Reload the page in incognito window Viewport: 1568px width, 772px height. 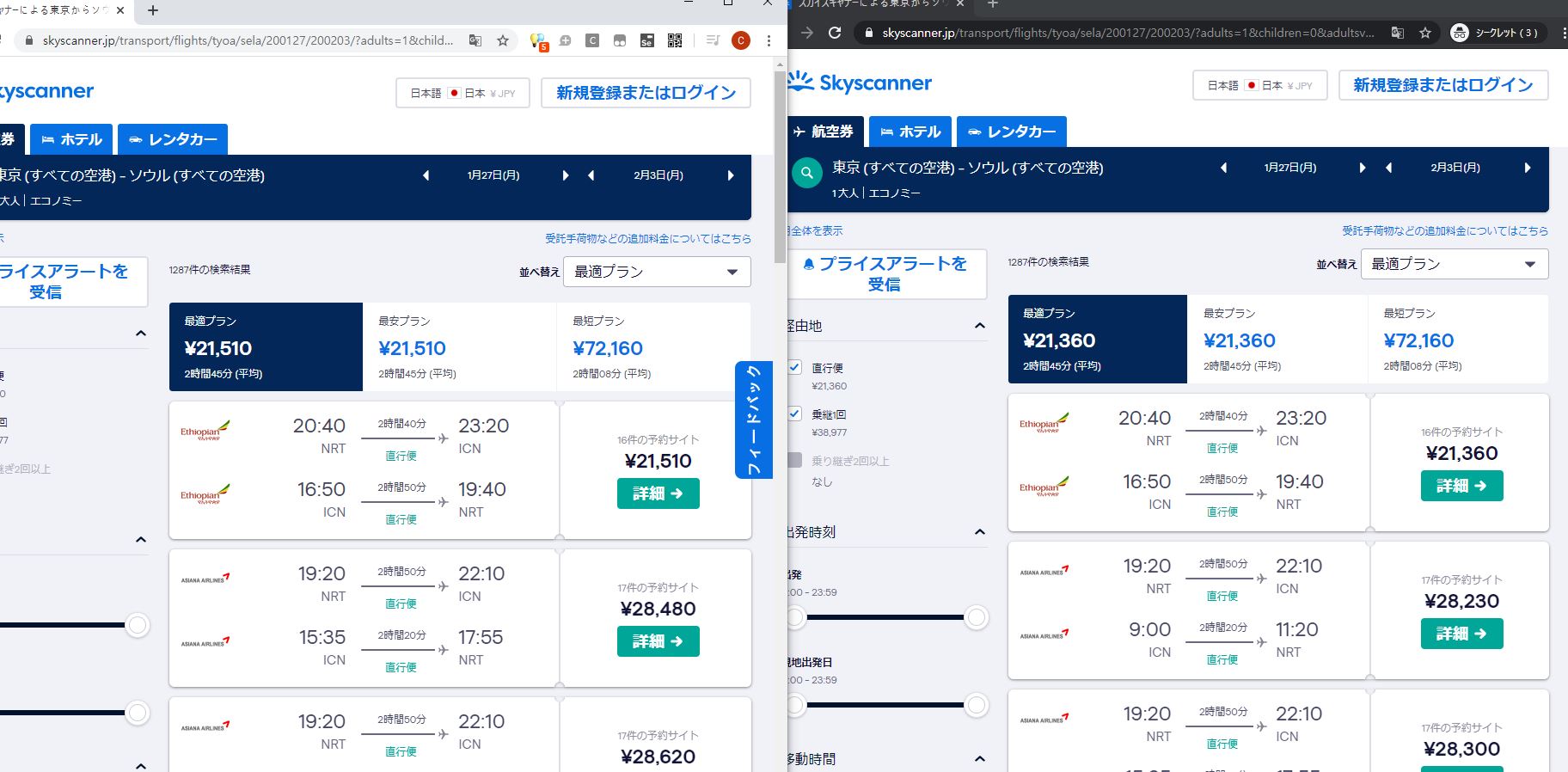point(834,33)
